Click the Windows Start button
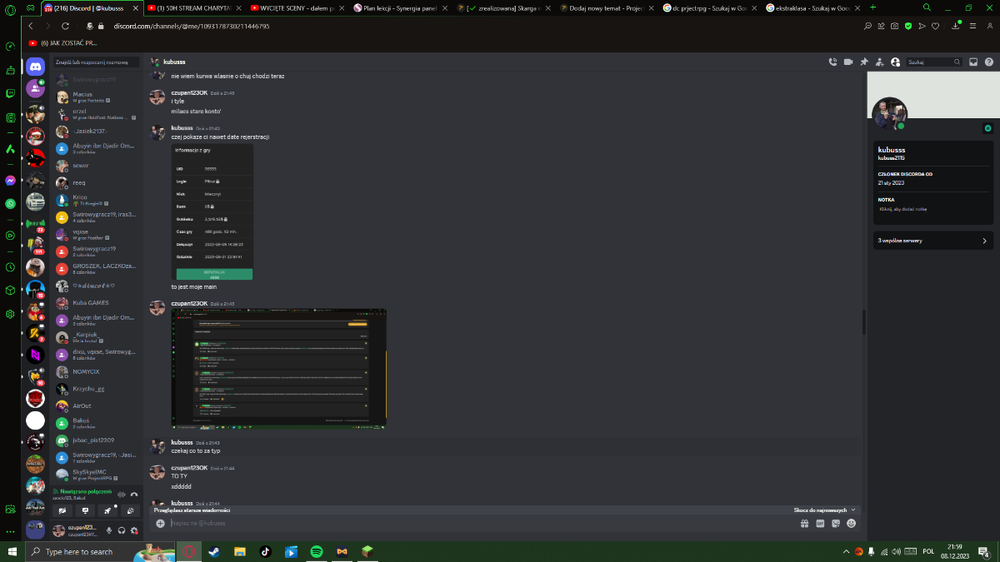 12,551
